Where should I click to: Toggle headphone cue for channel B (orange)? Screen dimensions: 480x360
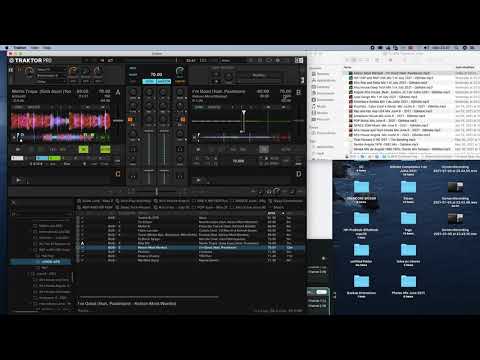click(182, 120)
